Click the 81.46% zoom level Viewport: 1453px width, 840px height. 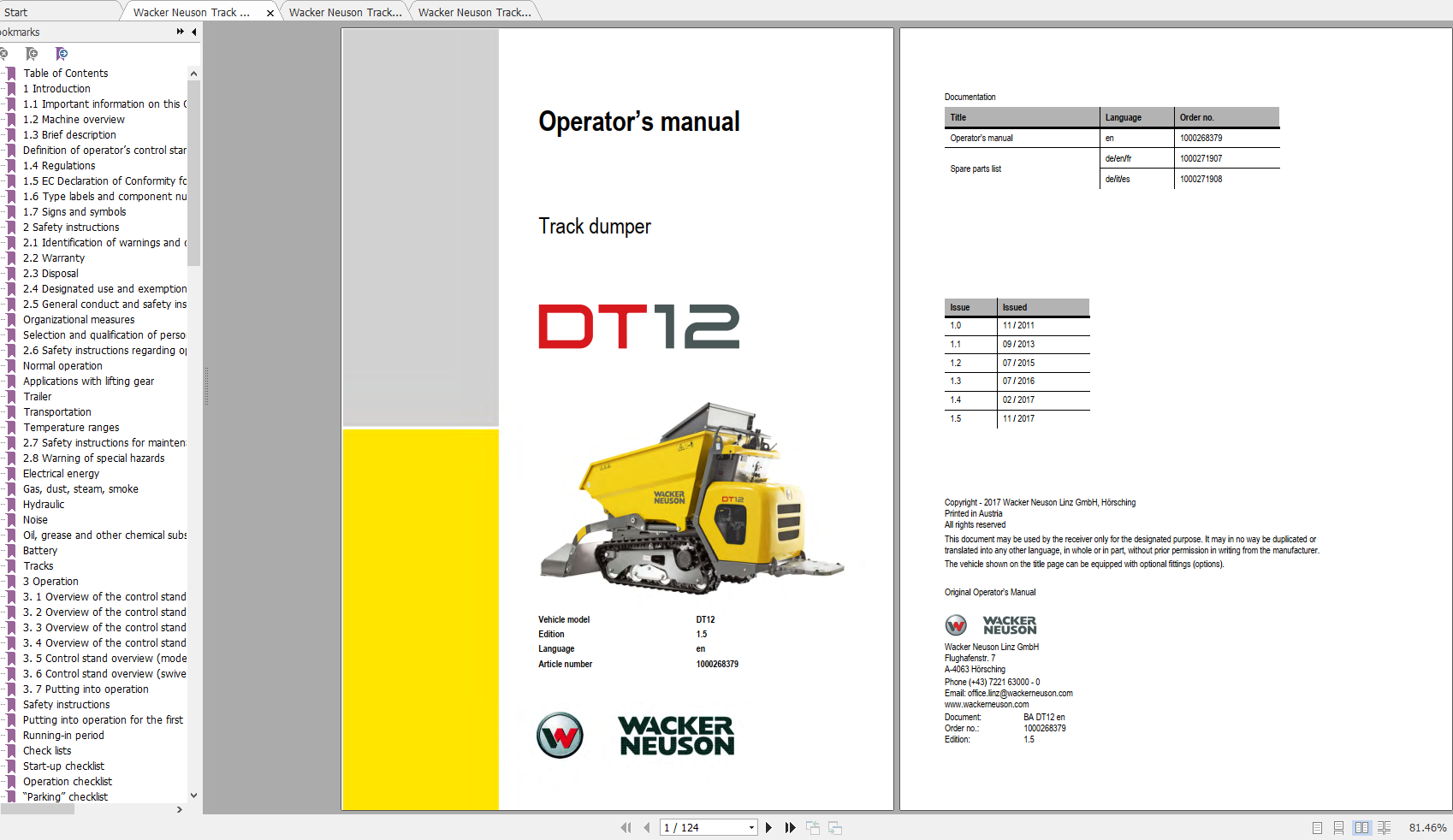pyautogui.click(x=1427, y=828)
